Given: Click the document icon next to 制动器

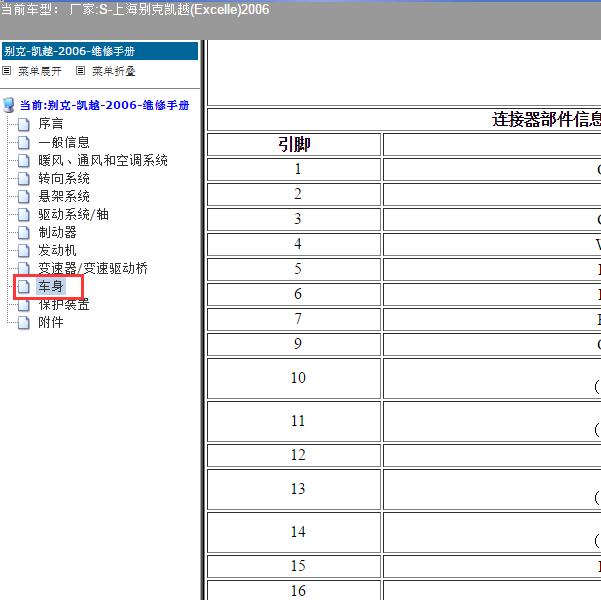Looking at the screenshot, I should click(x=24, y=232).
